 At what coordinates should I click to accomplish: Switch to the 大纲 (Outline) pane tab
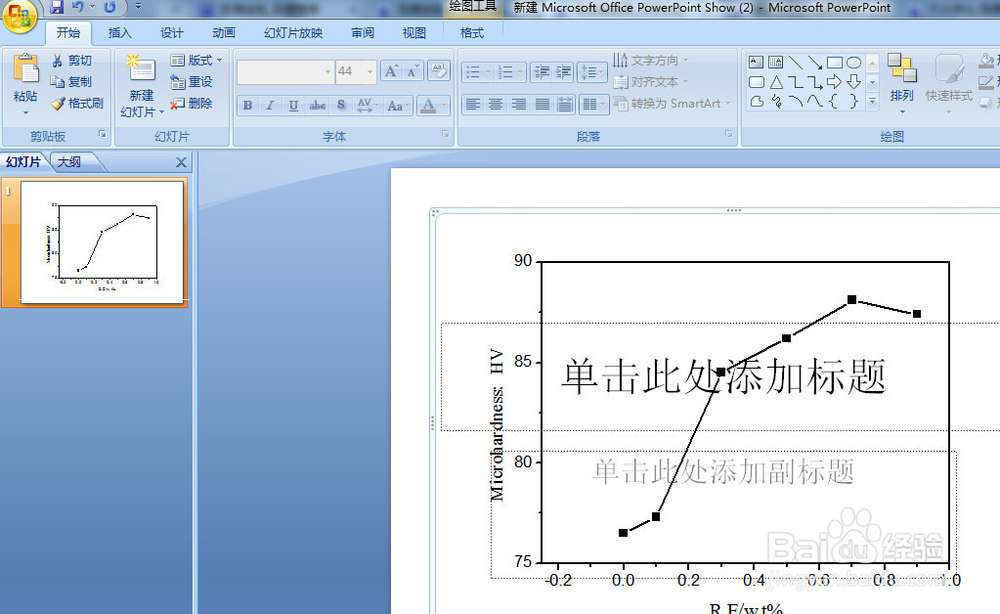70,162
